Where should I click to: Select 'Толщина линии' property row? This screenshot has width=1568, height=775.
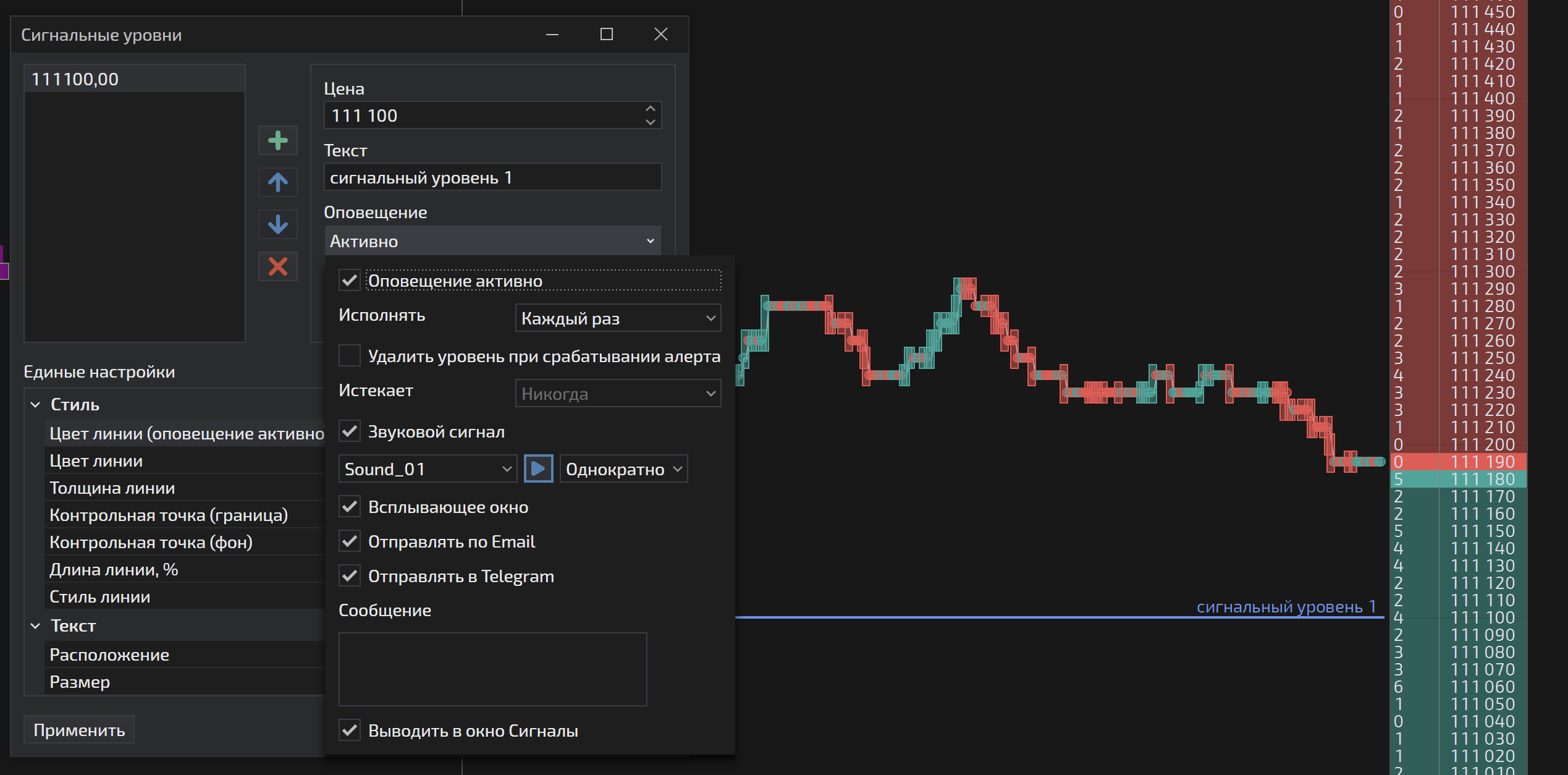point(112,488)
